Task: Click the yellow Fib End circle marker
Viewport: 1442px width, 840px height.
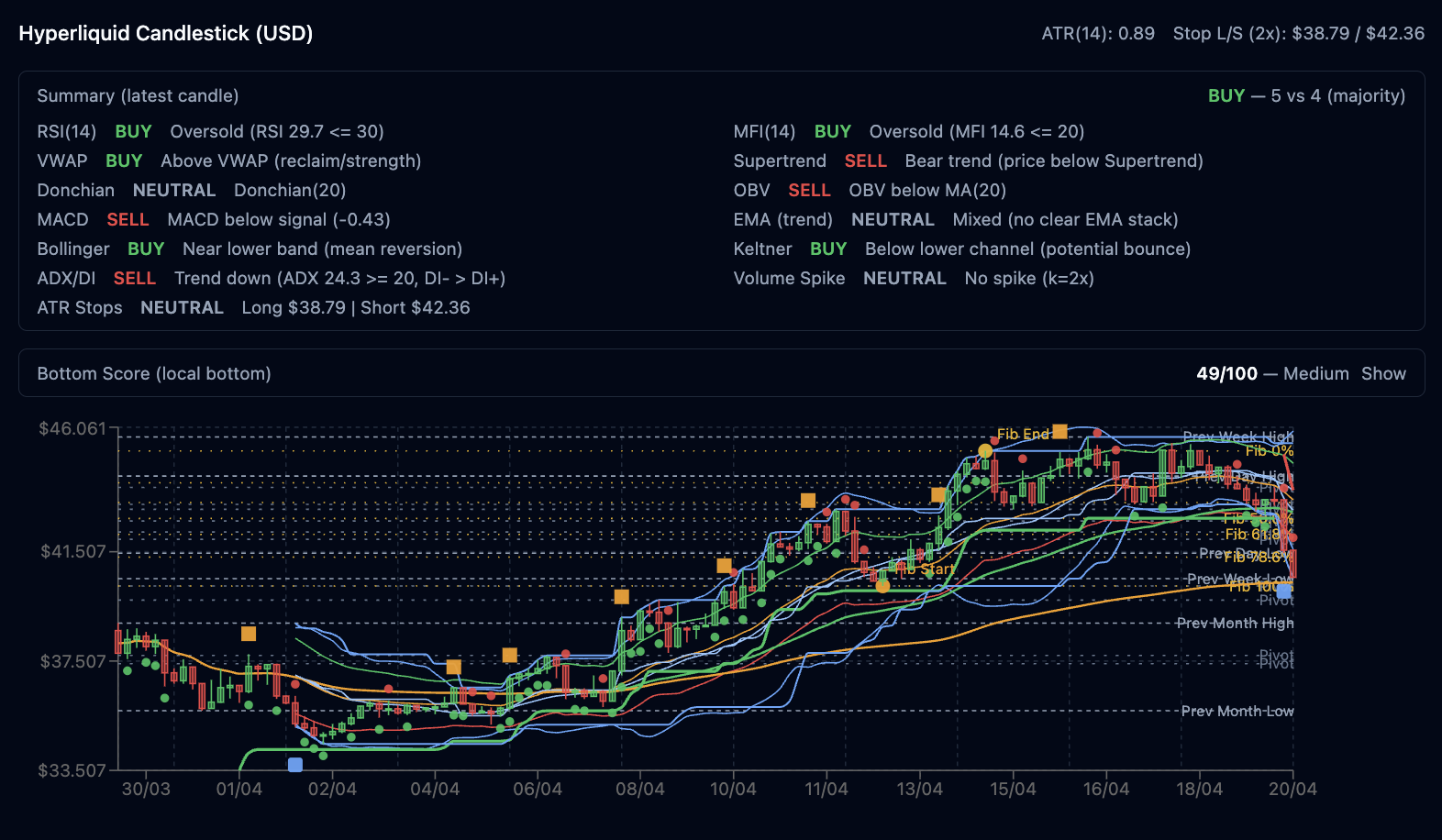Action: coord(985,450)
